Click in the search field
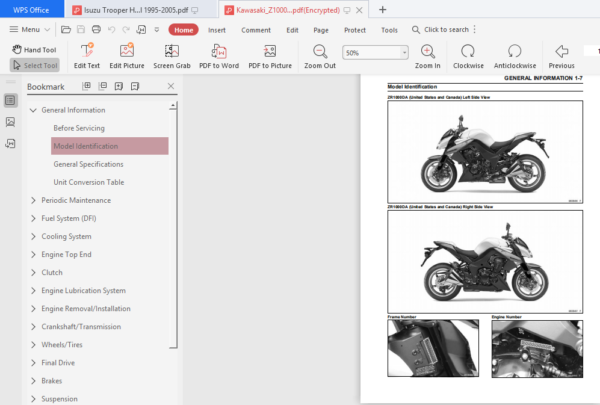This screenshot has width=600, height=405. coord(446,29)
